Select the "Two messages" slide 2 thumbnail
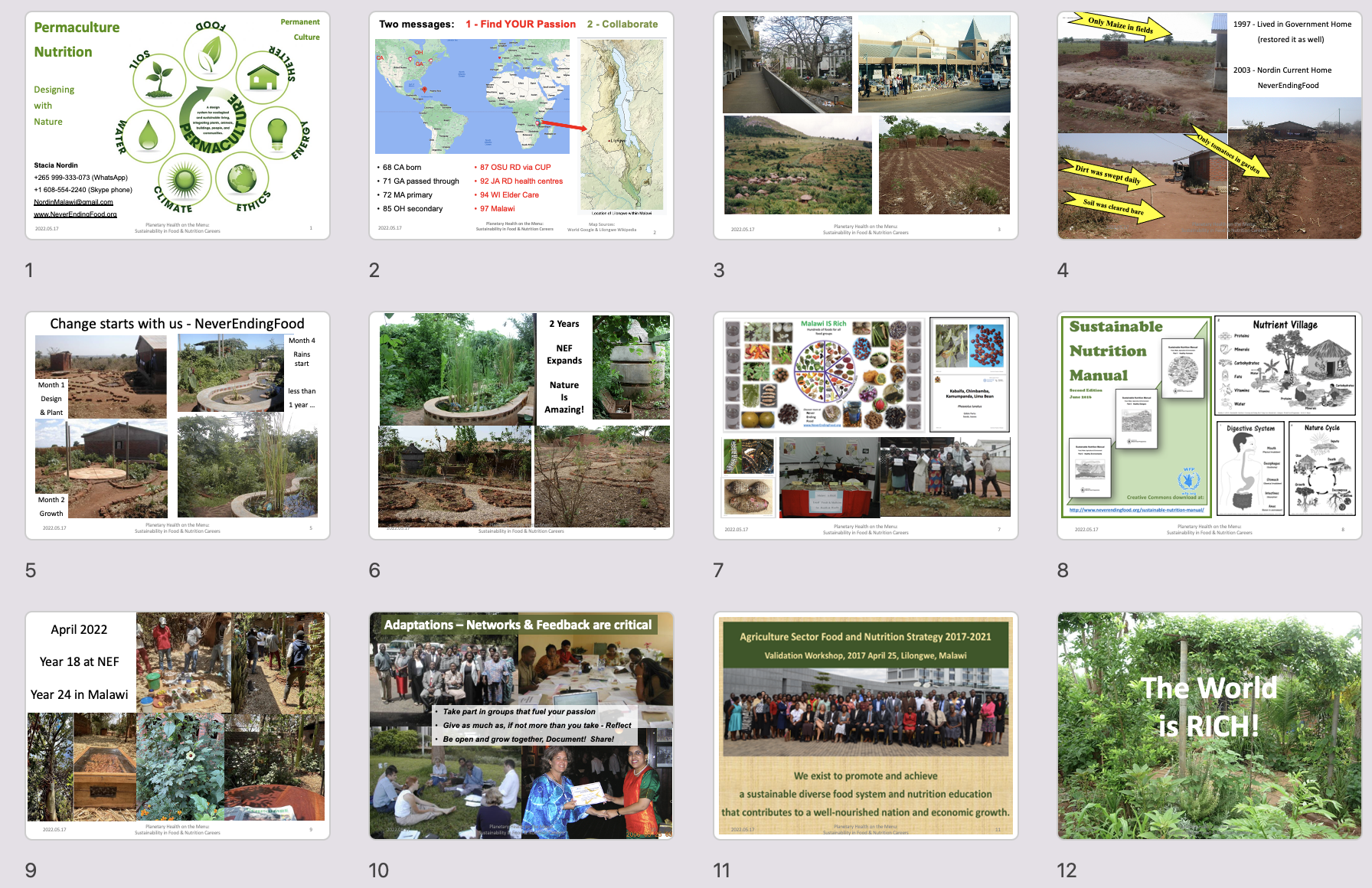 [521, 126]
